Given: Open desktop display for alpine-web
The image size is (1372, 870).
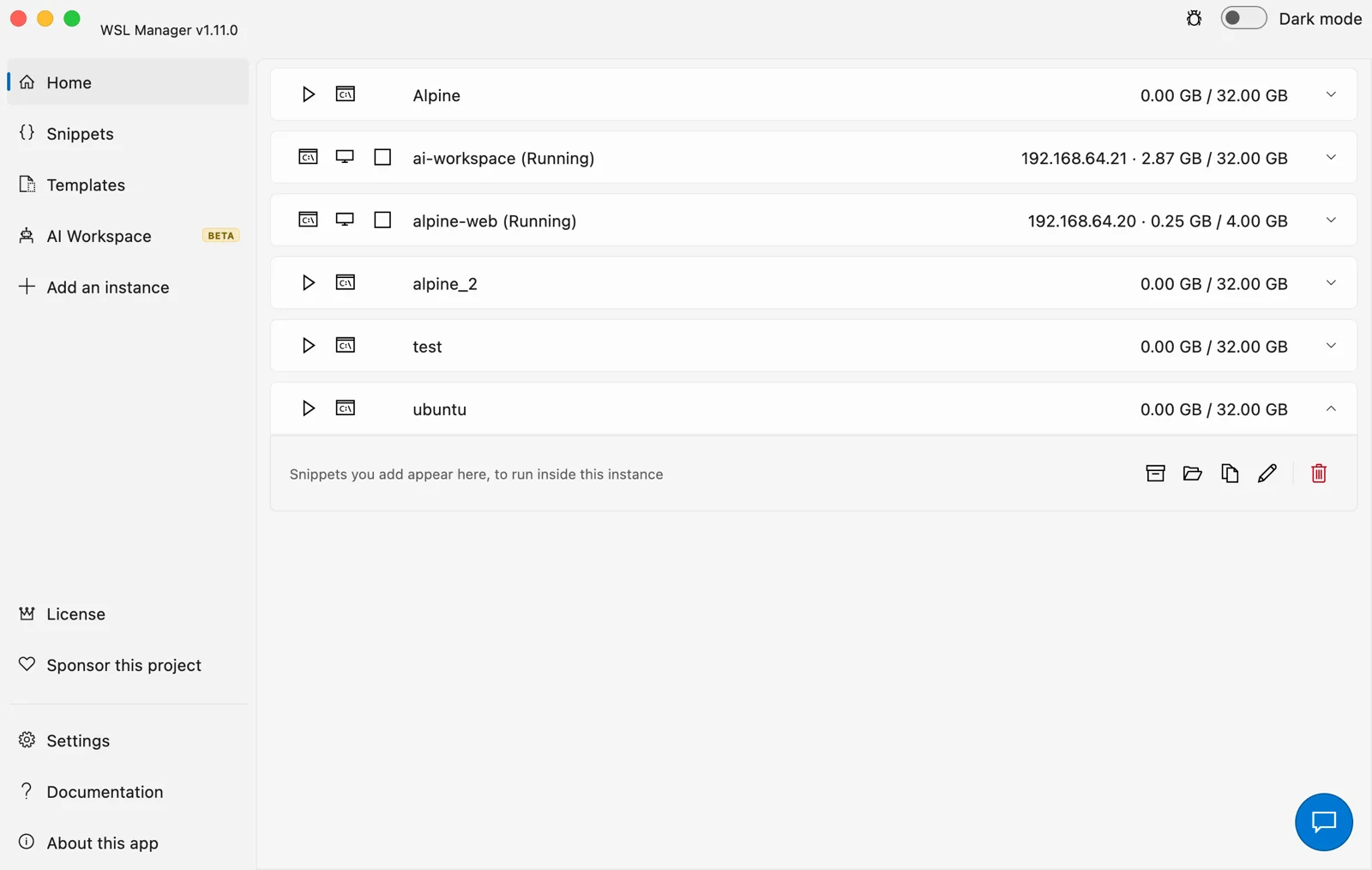Looking at the screenshot, I should click(345, 220).
